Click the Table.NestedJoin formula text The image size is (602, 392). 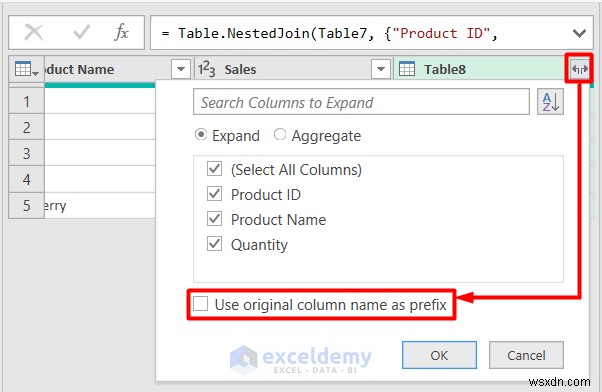(x=330, y=33)
